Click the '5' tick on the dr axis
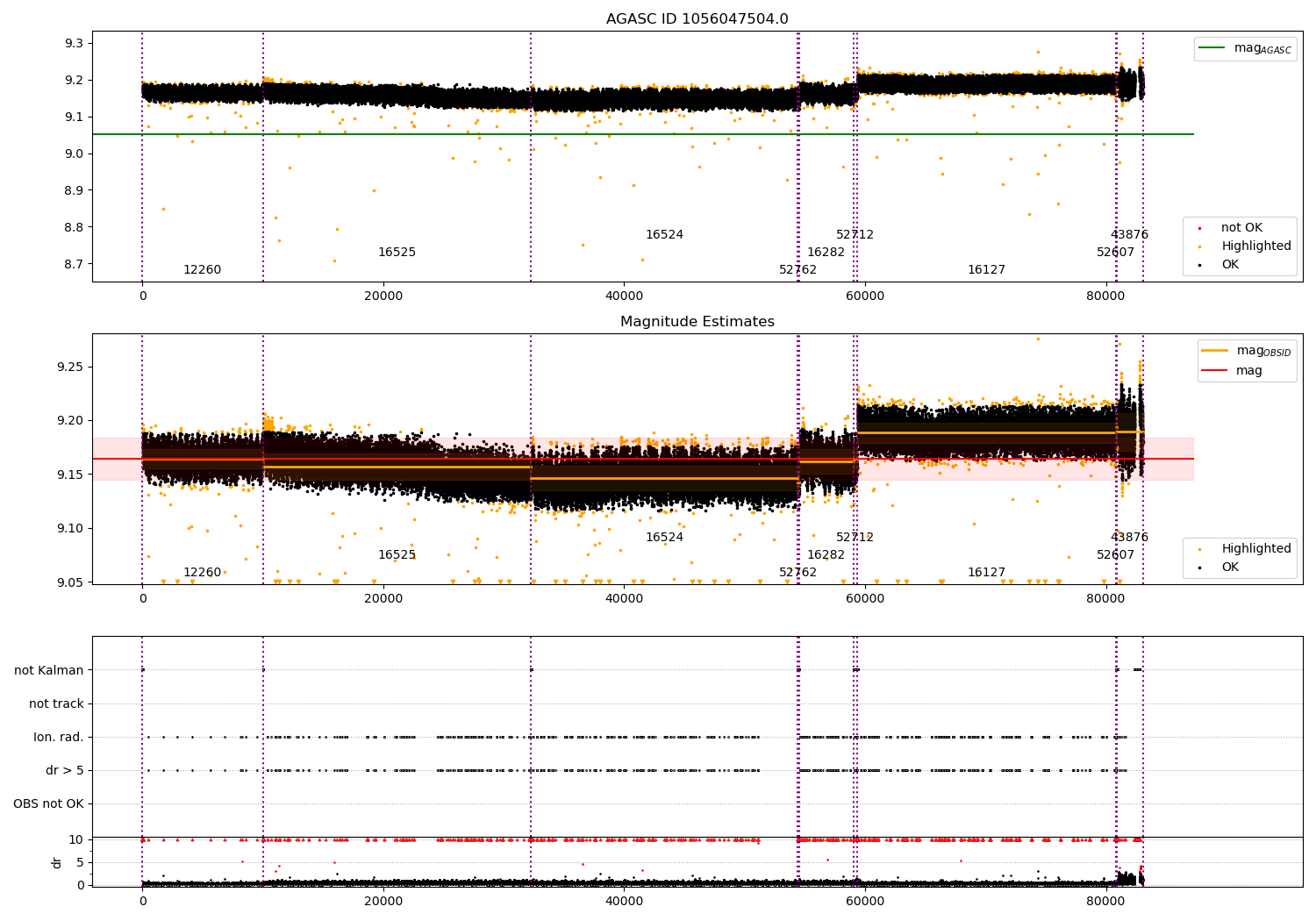This screenshot has height=921, width=1316. [x=80, y=863]
